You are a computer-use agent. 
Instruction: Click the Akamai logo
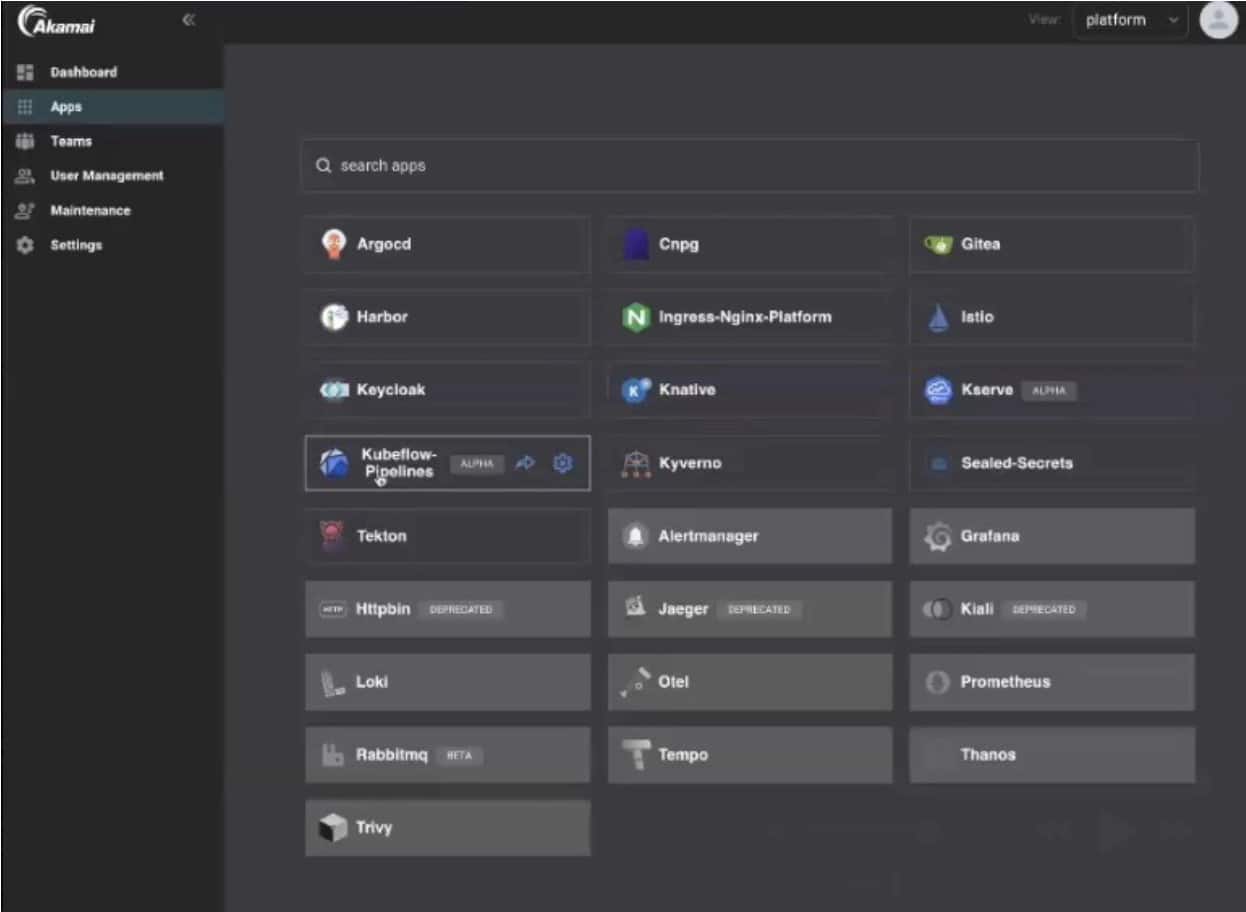pos(58,22)
